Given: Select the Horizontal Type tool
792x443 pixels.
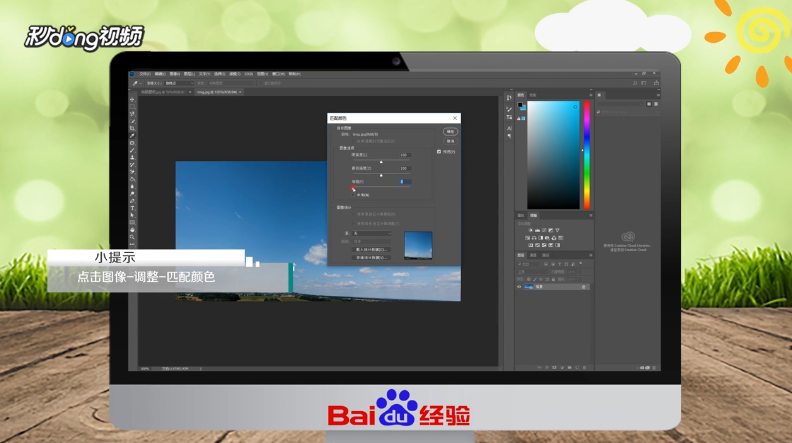Looking at the screenshot, I should click(x=132, y=208).
